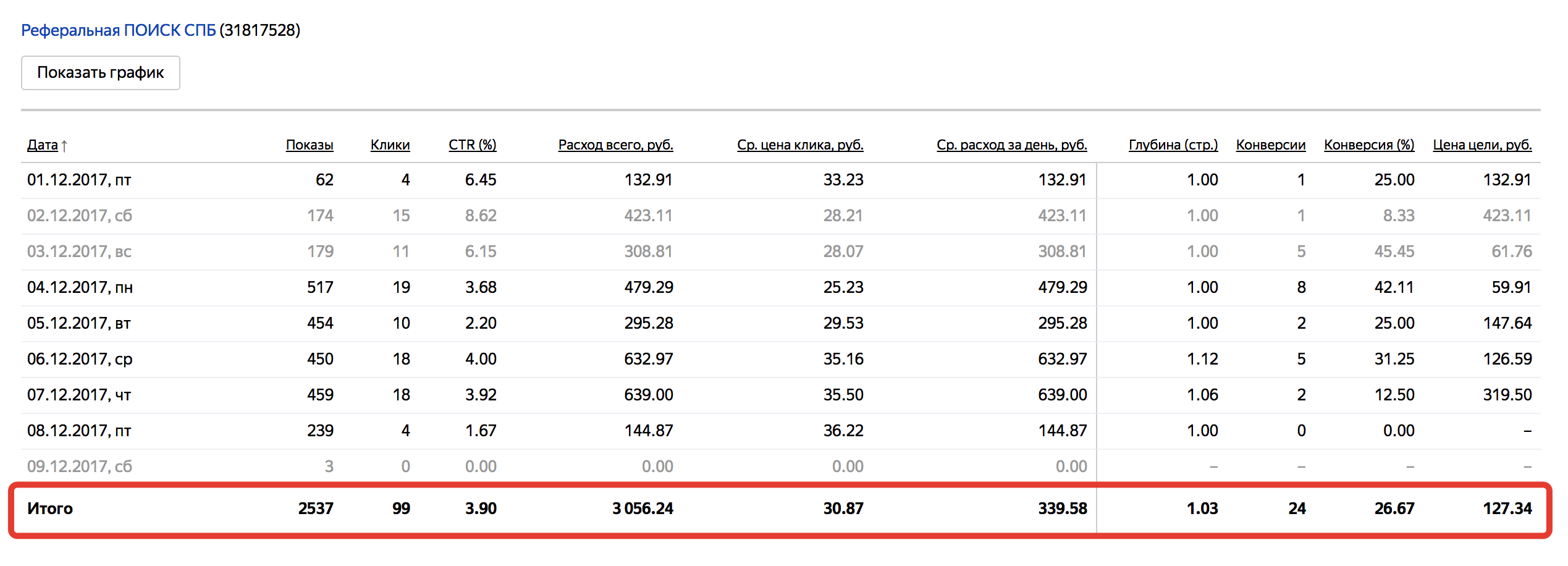The width and height of the screenshot is (1568, 566).
Task: Sort by CTR (%) column header
Action: 473,145
